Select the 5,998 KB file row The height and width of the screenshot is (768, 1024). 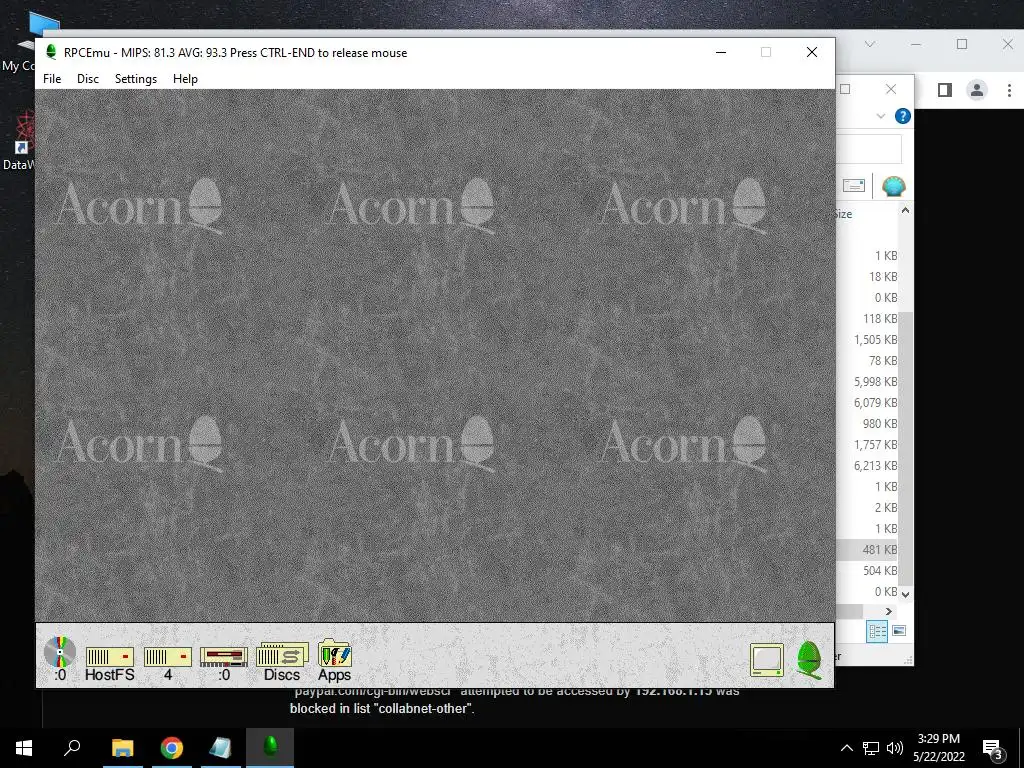[x=867, y=381]
